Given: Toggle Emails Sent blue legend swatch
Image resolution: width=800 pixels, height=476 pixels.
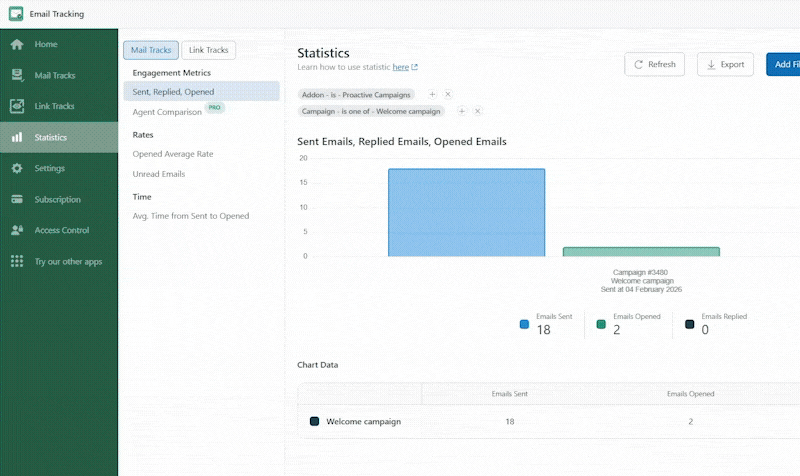Looking at the screenshot, I should tap(524, 324).
